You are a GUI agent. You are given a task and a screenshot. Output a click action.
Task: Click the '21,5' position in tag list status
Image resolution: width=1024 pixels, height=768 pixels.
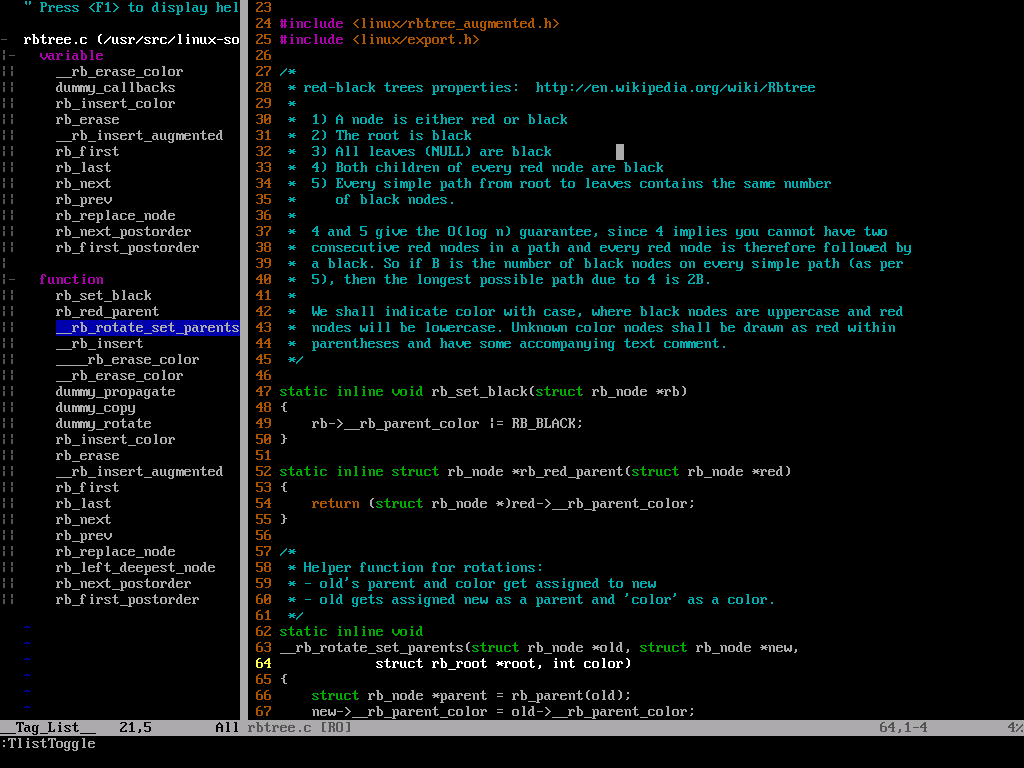135,728
